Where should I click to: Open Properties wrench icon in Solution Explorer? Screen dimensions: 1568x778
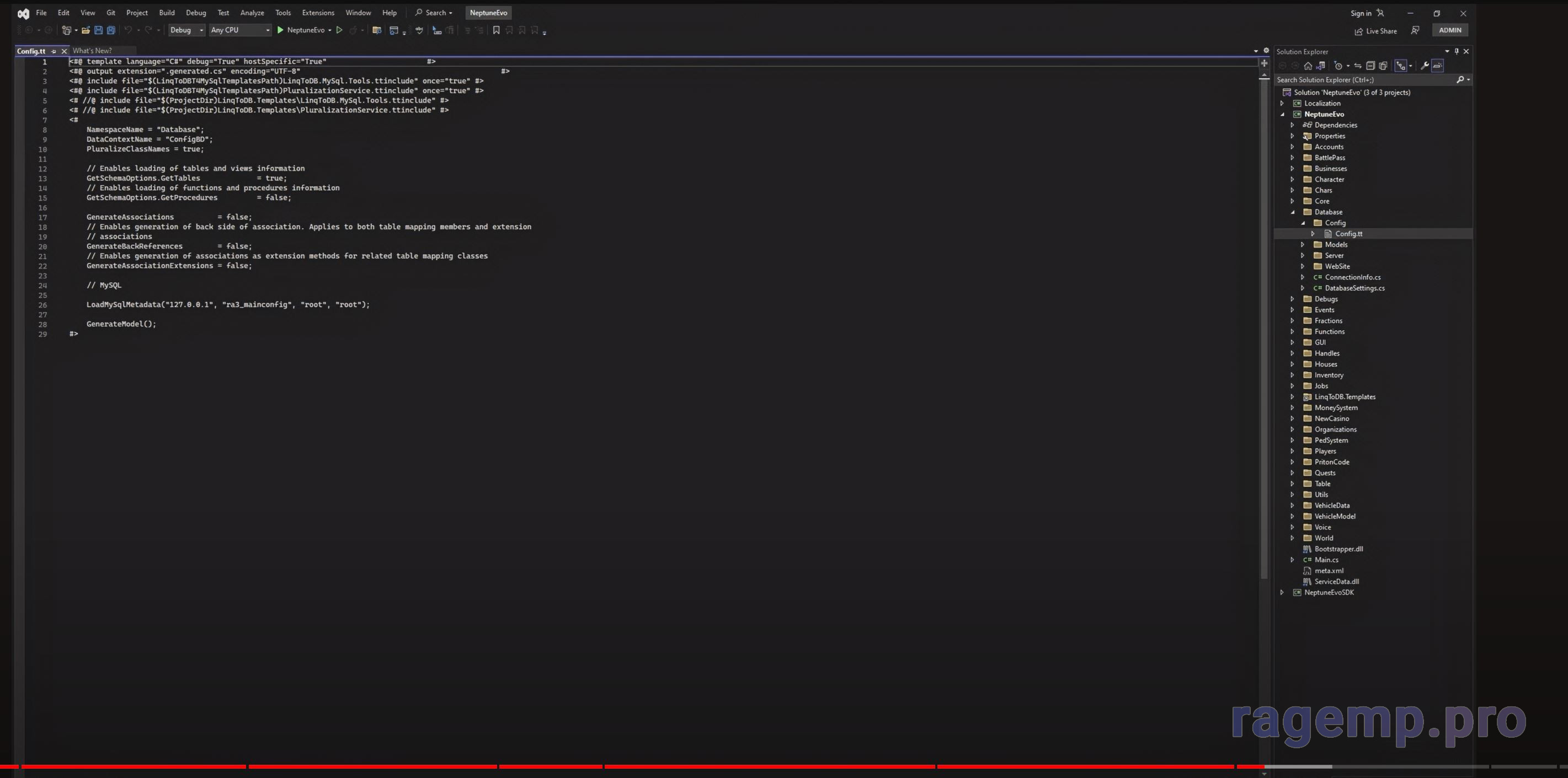[1424, 66]
